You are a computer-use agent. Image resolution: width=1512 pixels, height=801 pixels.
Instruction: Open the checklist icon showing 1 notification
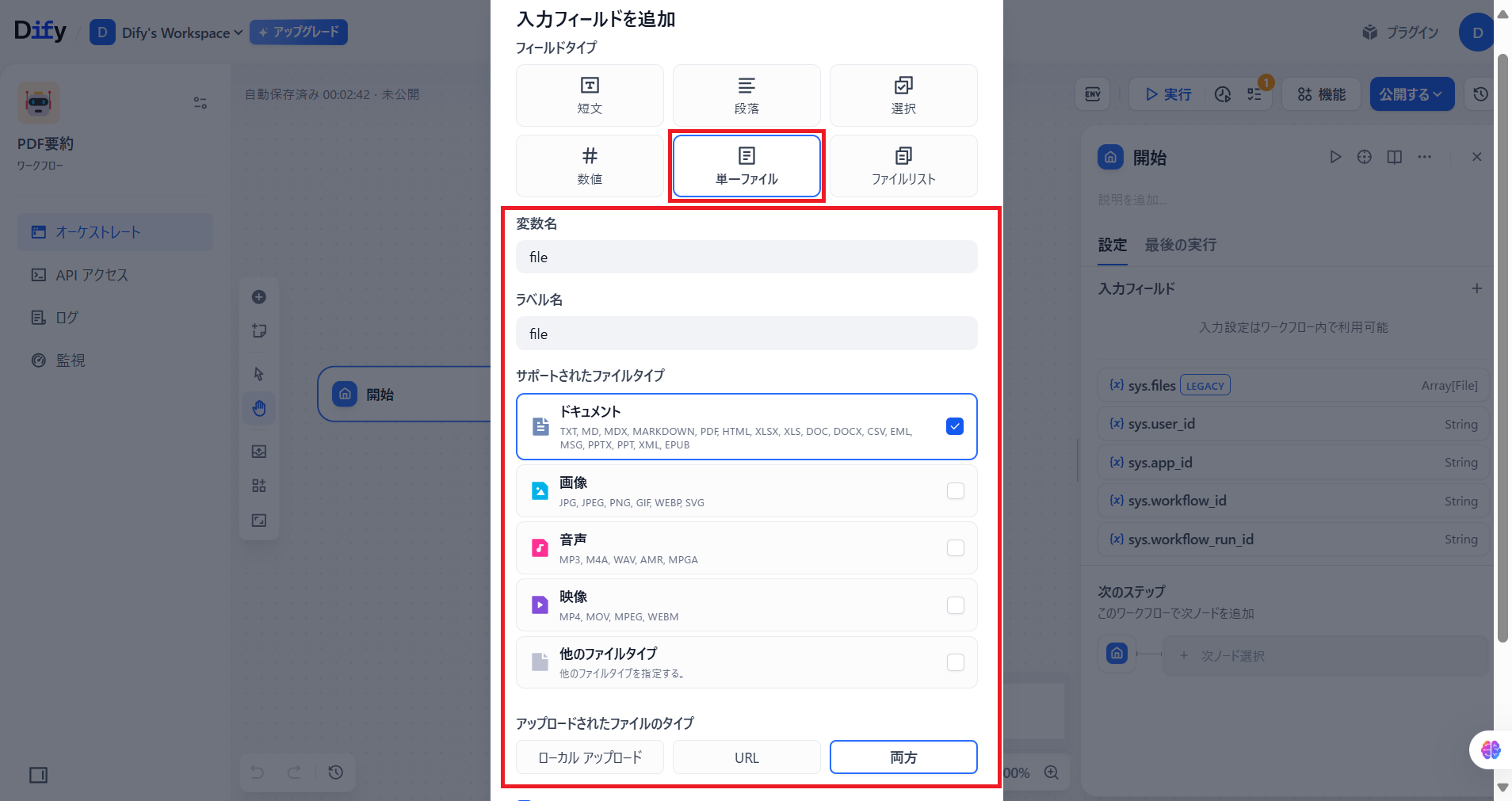[1254, 94]
